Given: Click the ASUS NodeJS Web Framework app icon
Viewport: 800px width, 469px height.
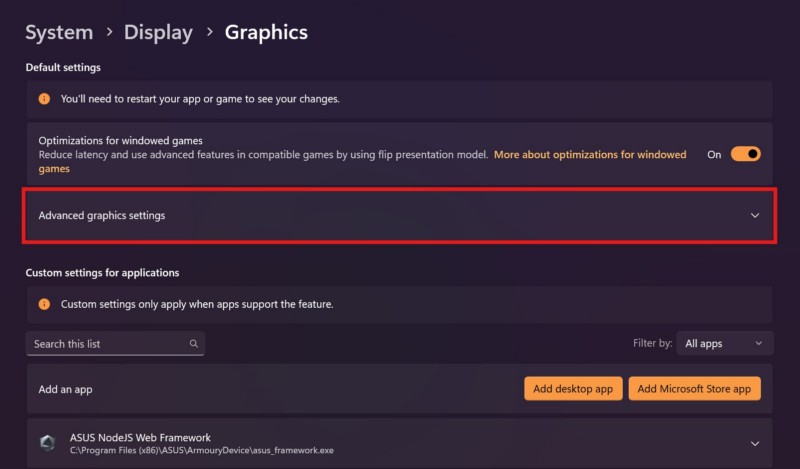Looking at the screenshot, I should tap(47, 443).
